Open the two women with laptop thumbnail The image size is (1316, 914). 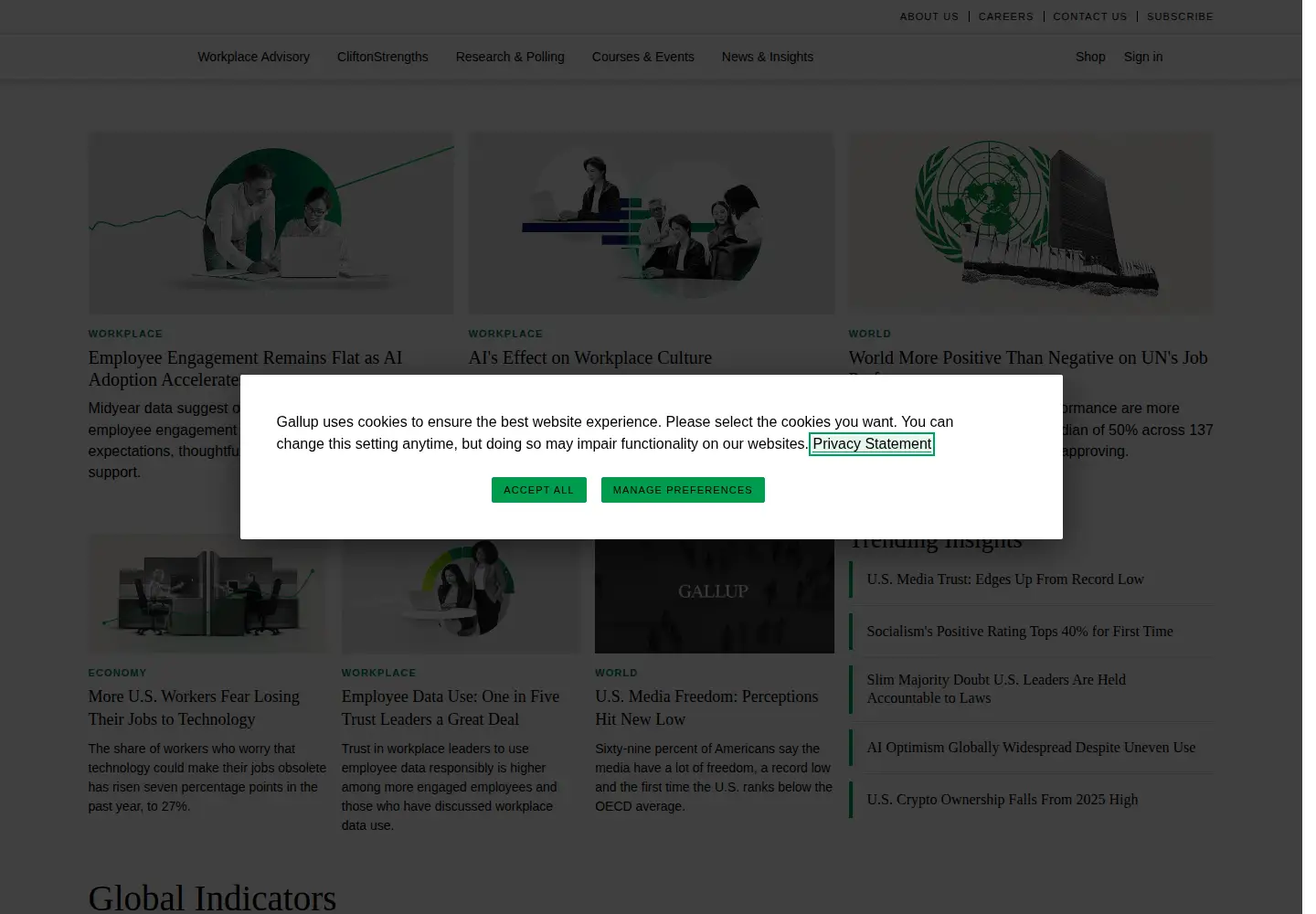[x=461, y=596]
